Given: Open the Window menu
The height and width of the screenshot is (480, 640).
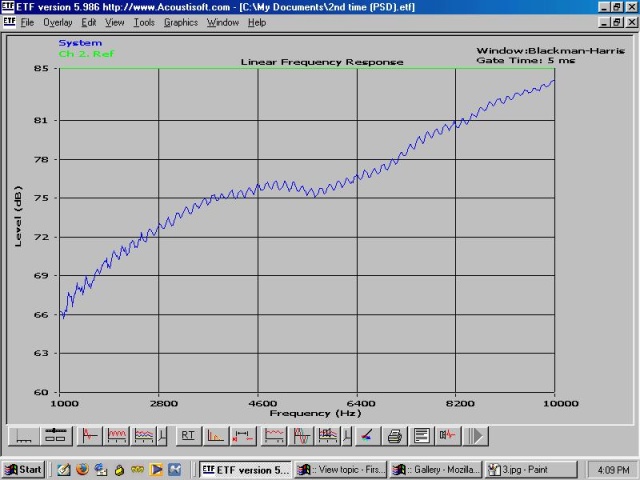Looking at the screenshot, I should tap(222, 22).
